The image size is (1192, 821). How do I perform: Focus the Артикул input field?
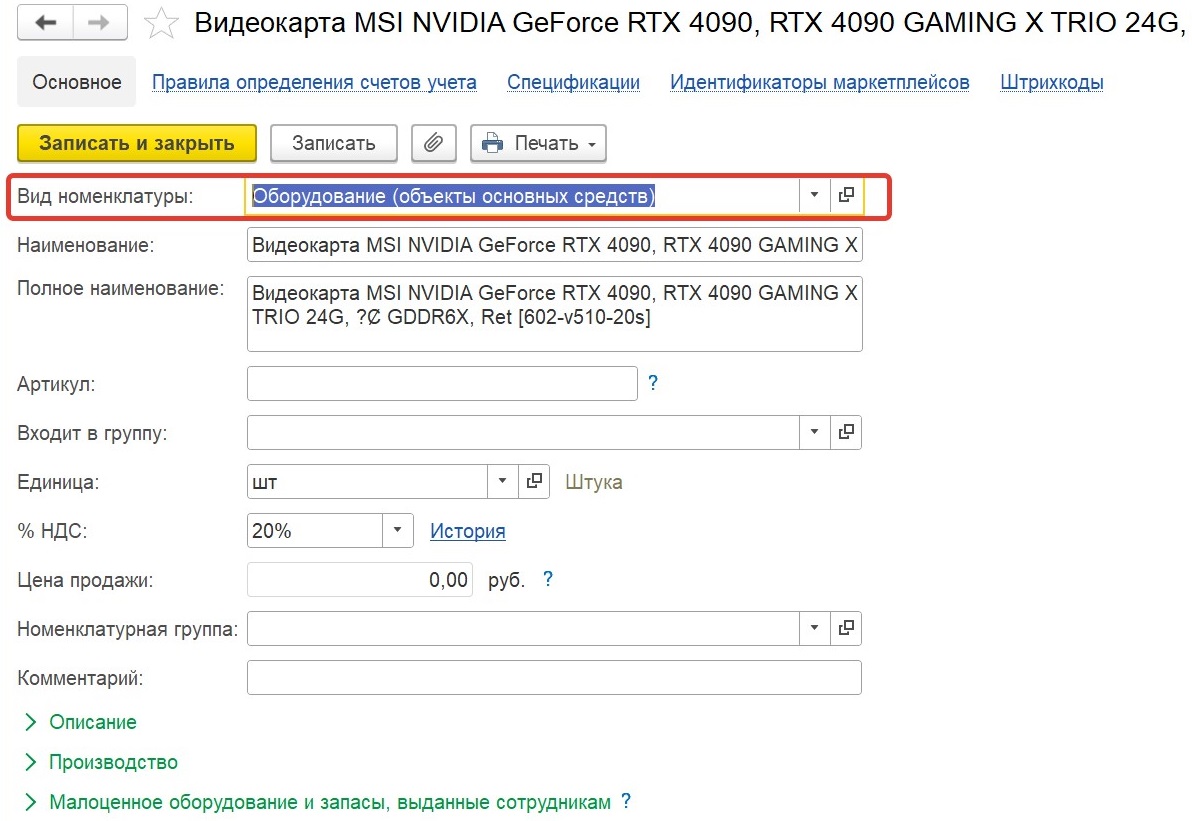click(x=442, y=384)
